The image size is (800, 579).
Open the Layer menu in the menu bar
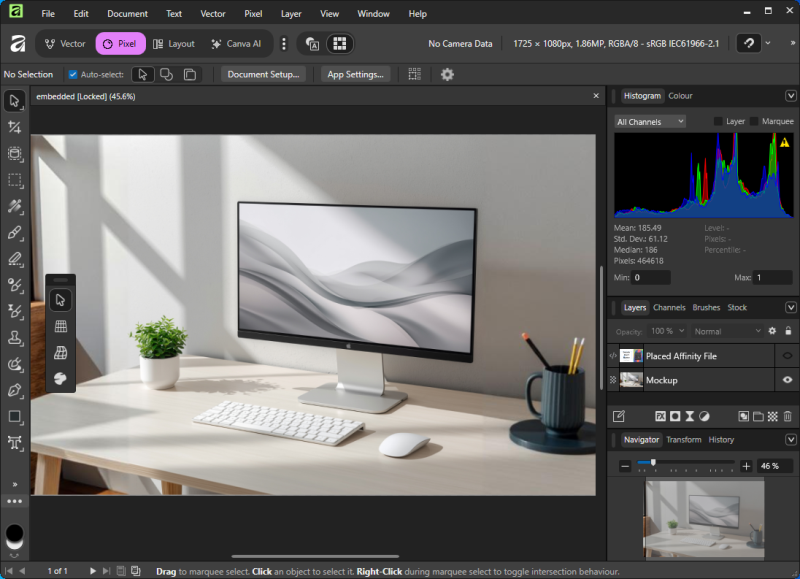click(291, 14)
